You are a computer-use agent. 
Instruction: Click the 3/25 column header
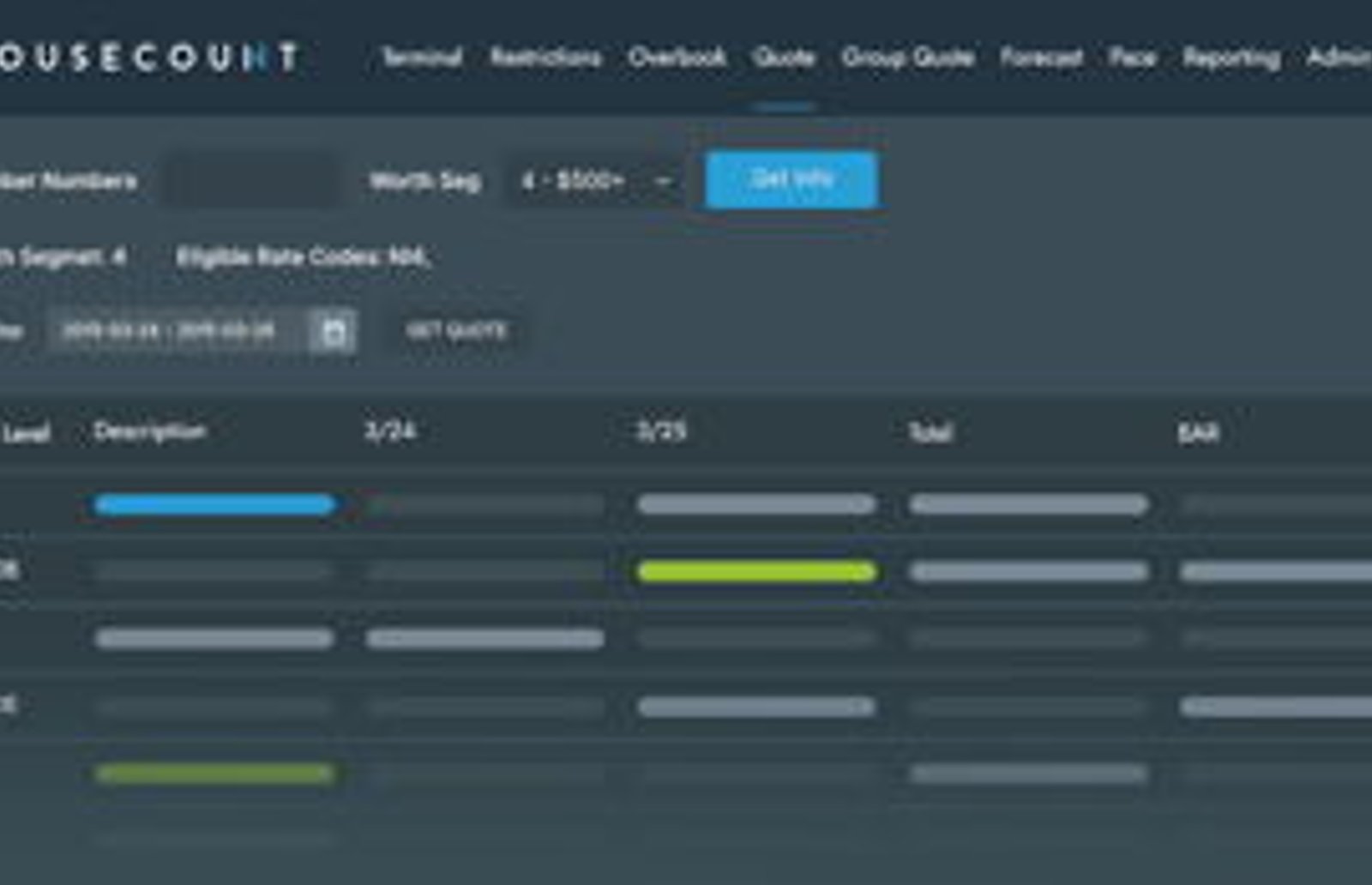pyautogui.click(x=661, y=430)
